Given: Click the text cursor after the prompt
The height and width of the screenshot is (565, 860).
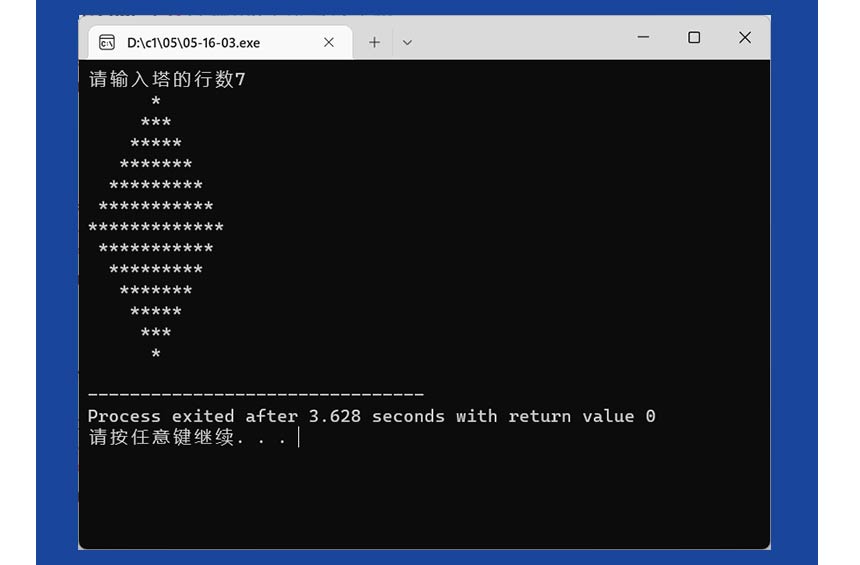Looking at the screenshot, I should 298,438.
